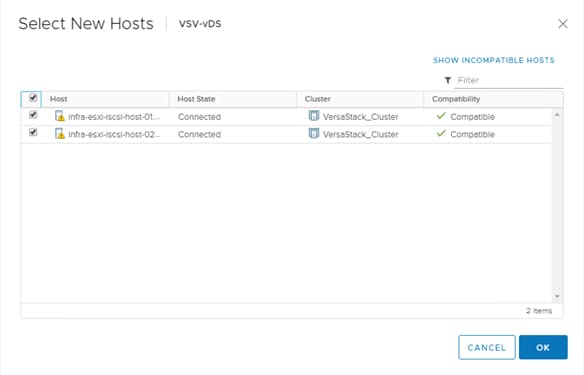The image size is (584, 375).
Task: Show incompatible hosts link
Action: click(494, 60)
